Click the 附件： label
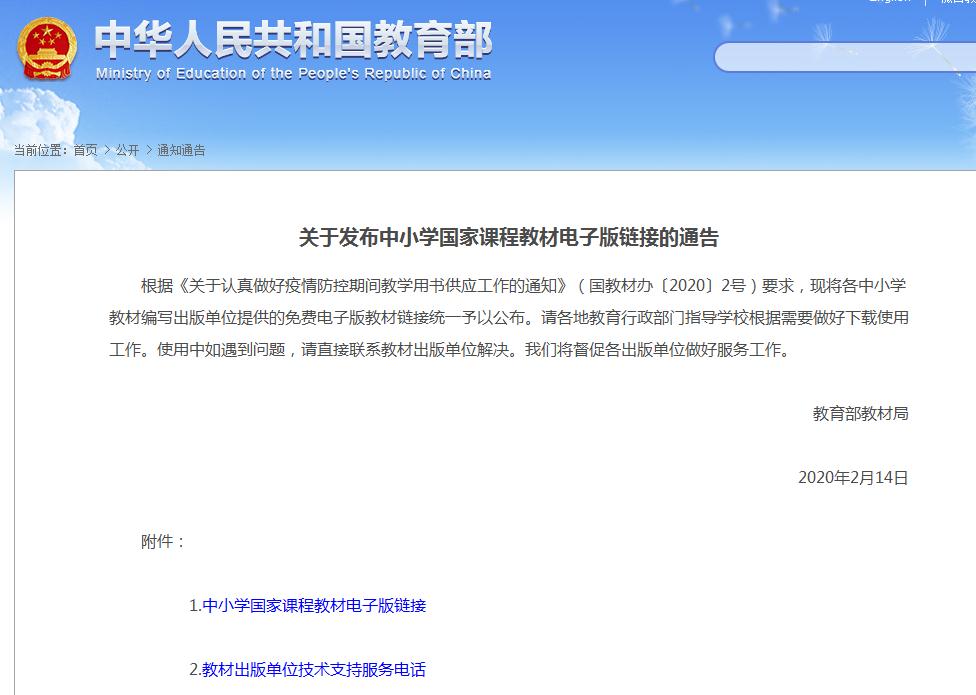The height and width of the screenshot is (695, 976). [x=164, y=541]
